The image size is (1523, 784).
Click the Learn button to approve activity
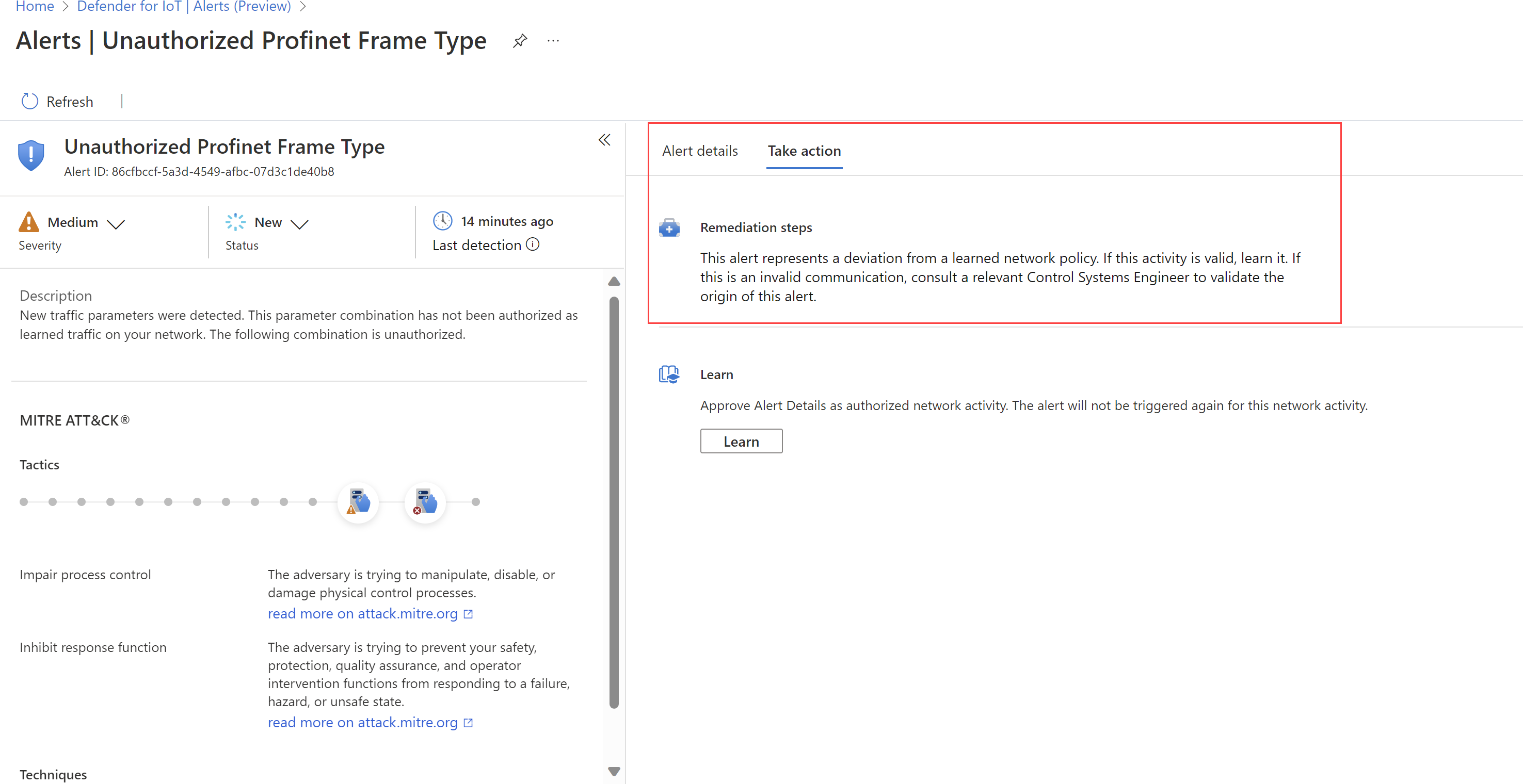740,440
